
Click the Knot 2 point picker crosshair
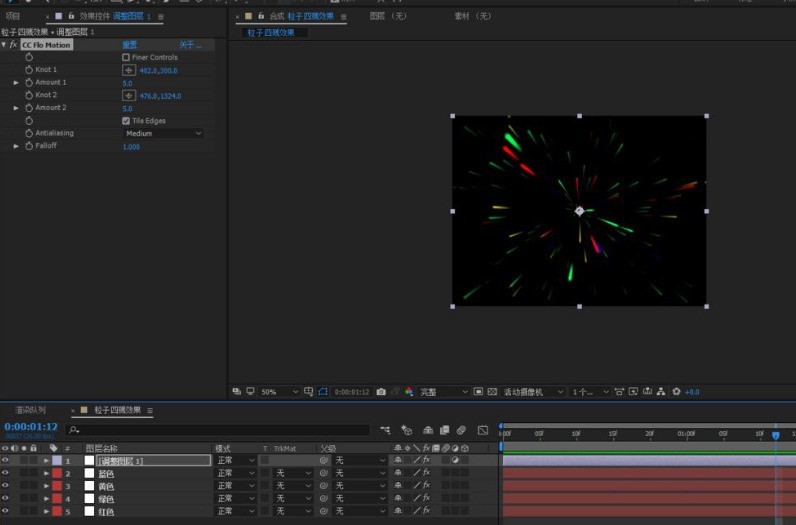coord(129,95)
